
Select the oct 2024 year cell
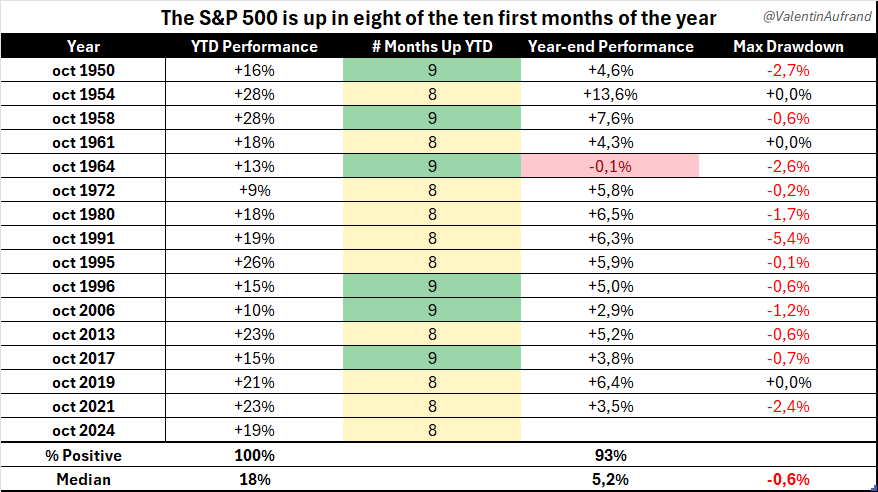tap(83, 430)
